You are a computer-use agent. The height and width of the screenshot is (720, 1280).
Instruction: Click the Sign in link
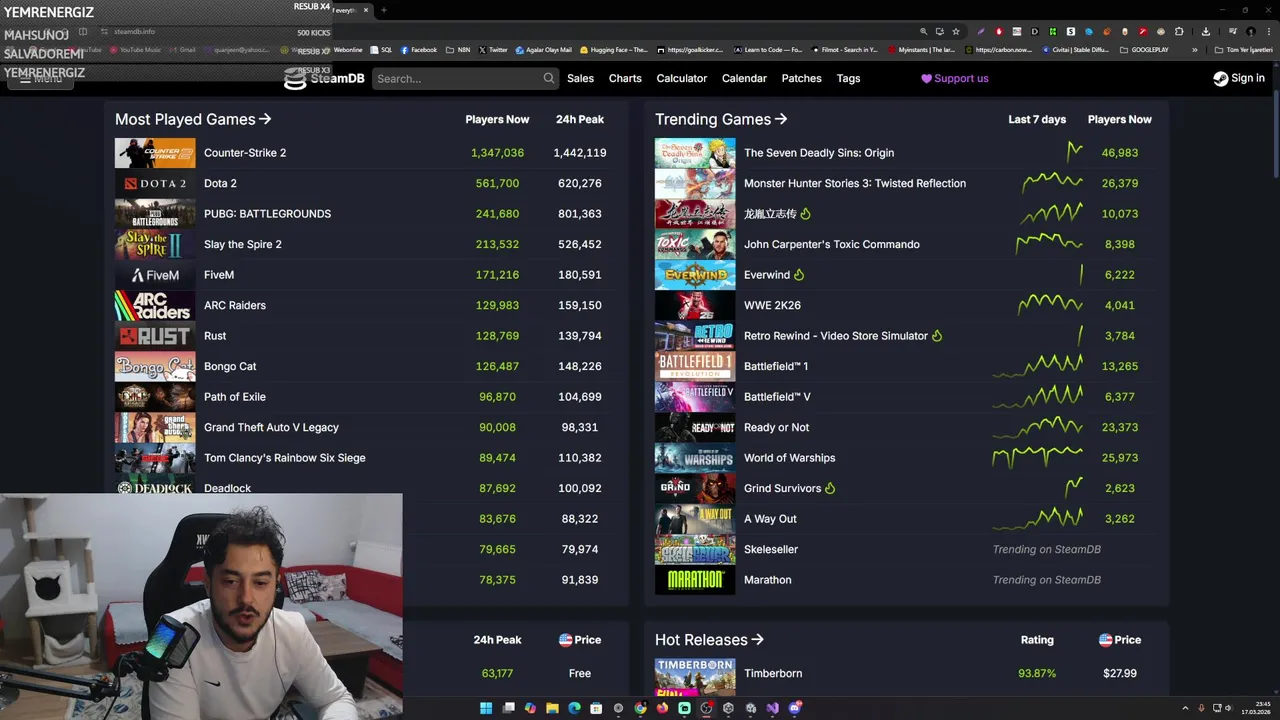pyautogui.click(x=1239, y=78)
